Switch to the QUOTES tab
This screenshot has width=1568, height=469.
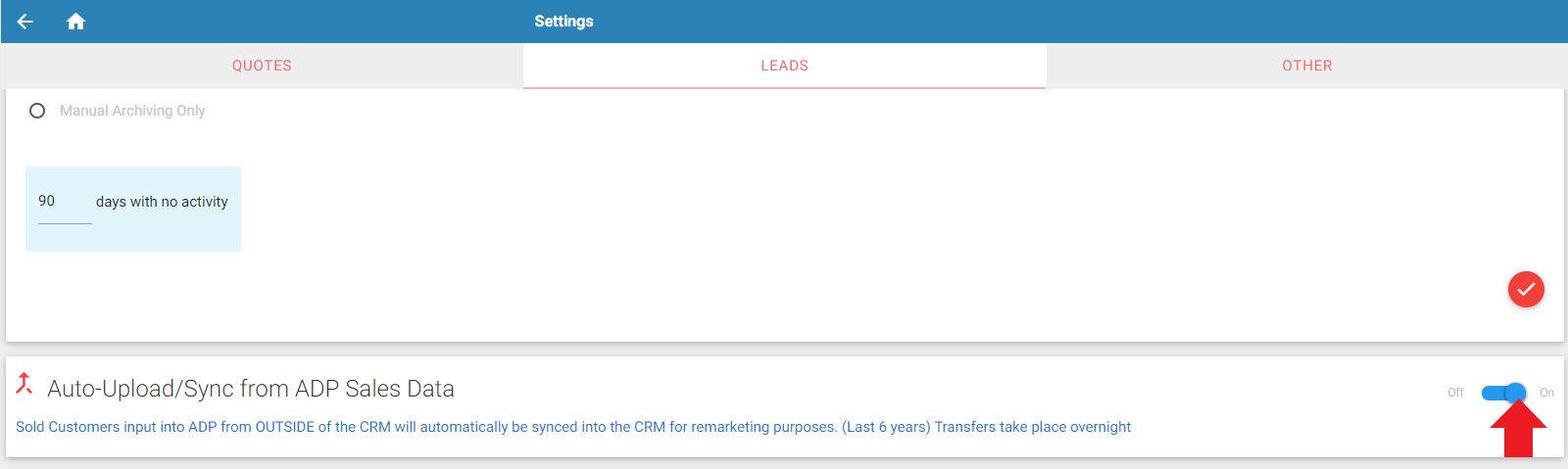[x=262, y=66]
